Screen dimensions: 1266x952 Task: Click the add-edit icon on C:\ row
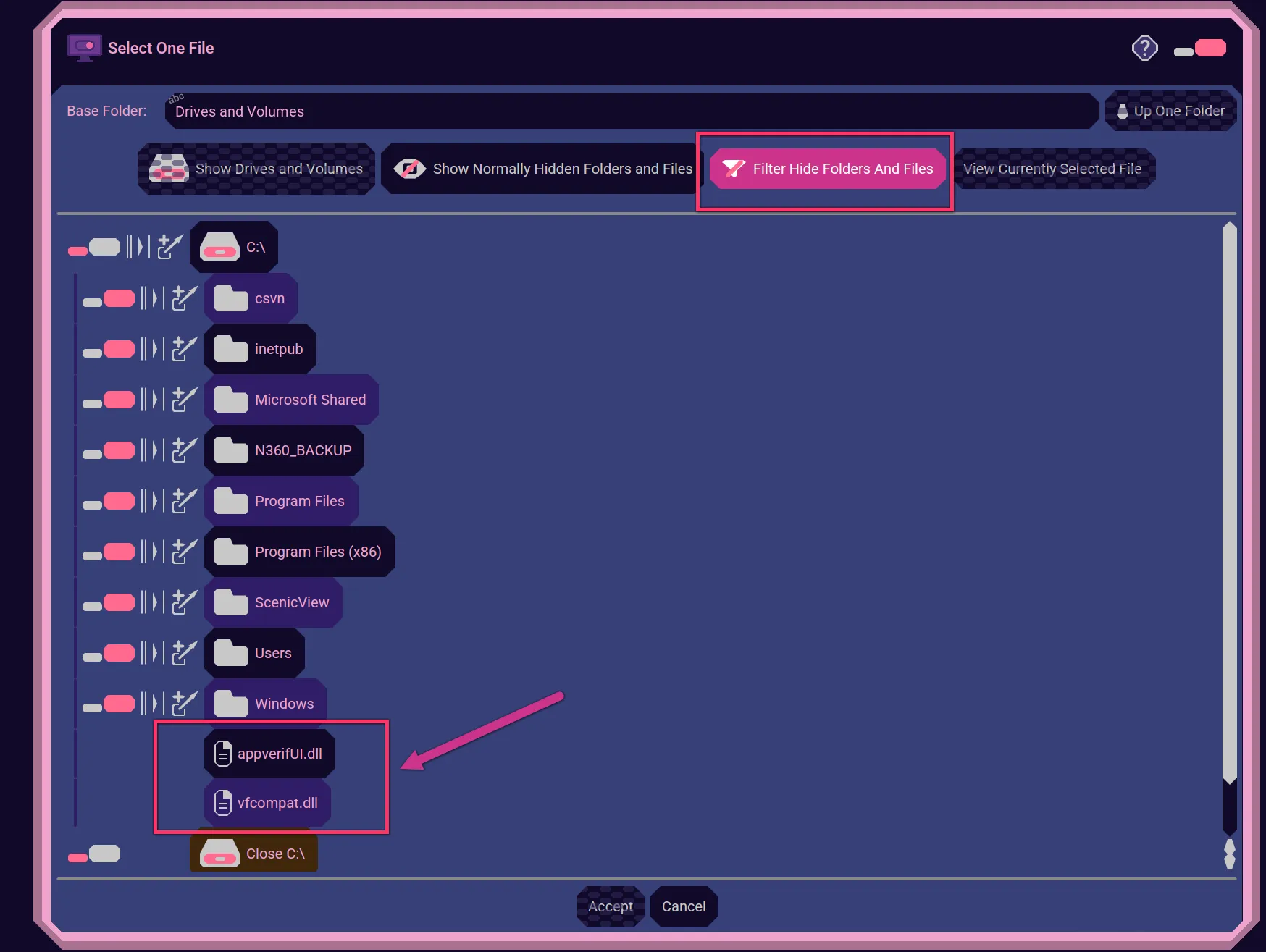click(x=170, y=246)
